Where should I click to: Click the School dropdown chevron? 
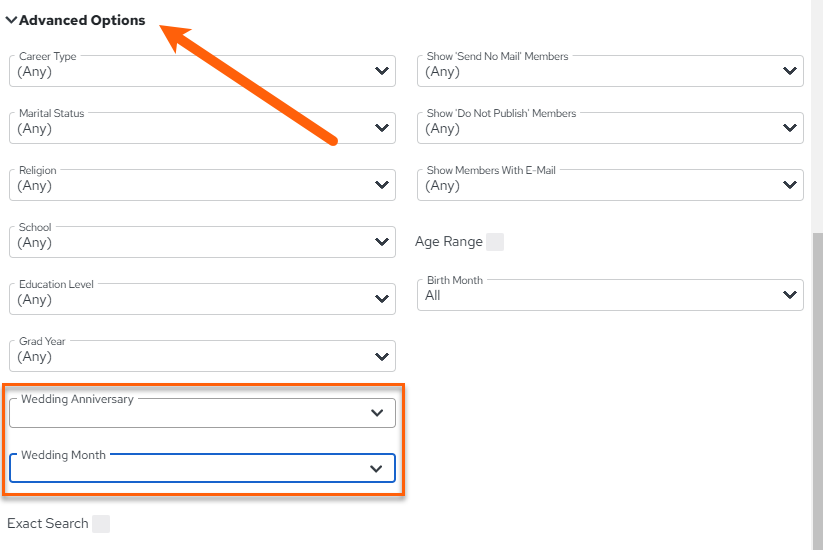pos(382,242)
